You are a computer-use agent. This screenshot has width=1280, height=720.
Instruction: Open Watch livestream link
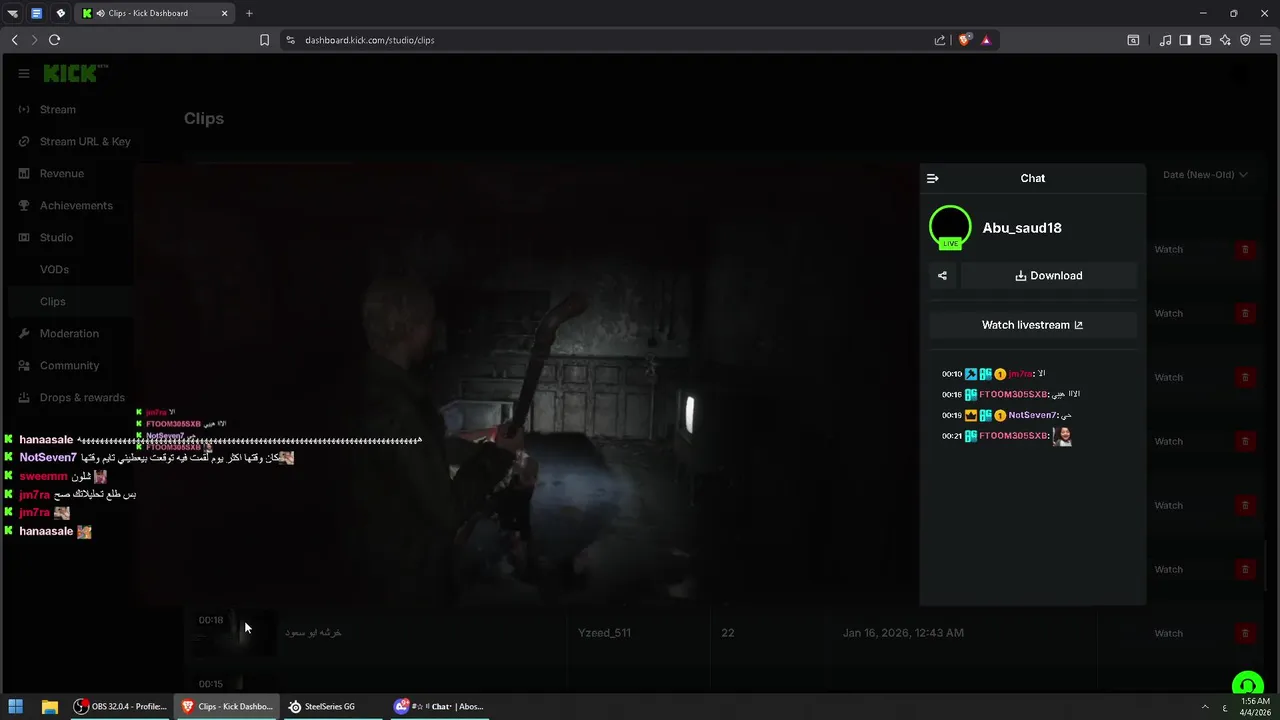click(x=1033, y=325)
